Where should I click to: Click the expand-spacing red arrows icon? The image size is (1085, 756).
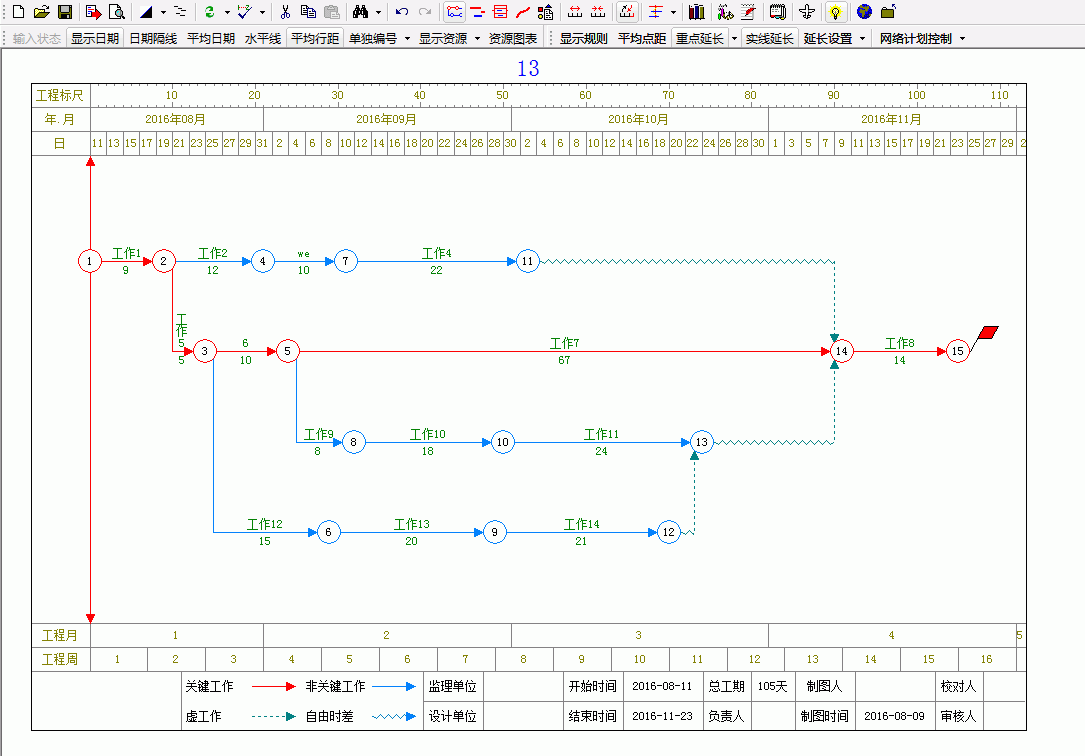coord(575,12)
